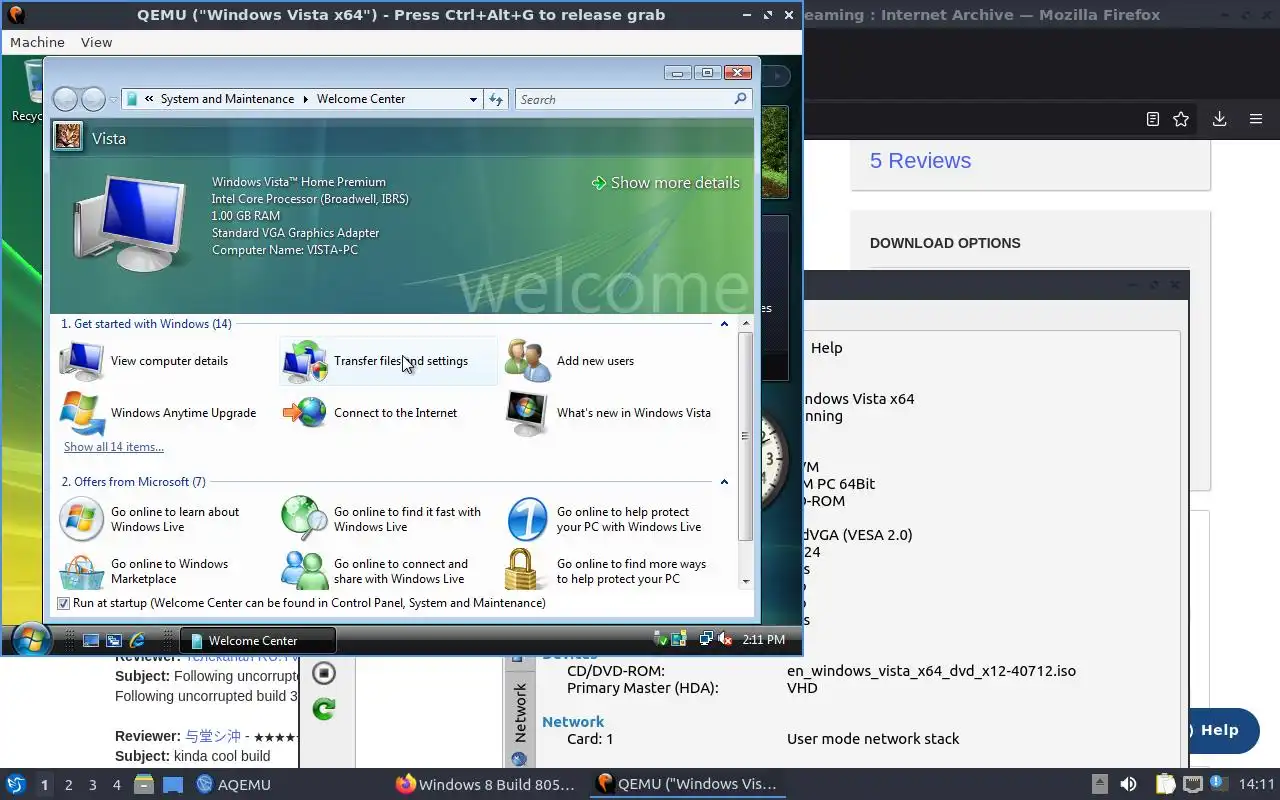Click the refresh button in the Explorer address bar
The image size is (1280, 800).
point(496,99)
